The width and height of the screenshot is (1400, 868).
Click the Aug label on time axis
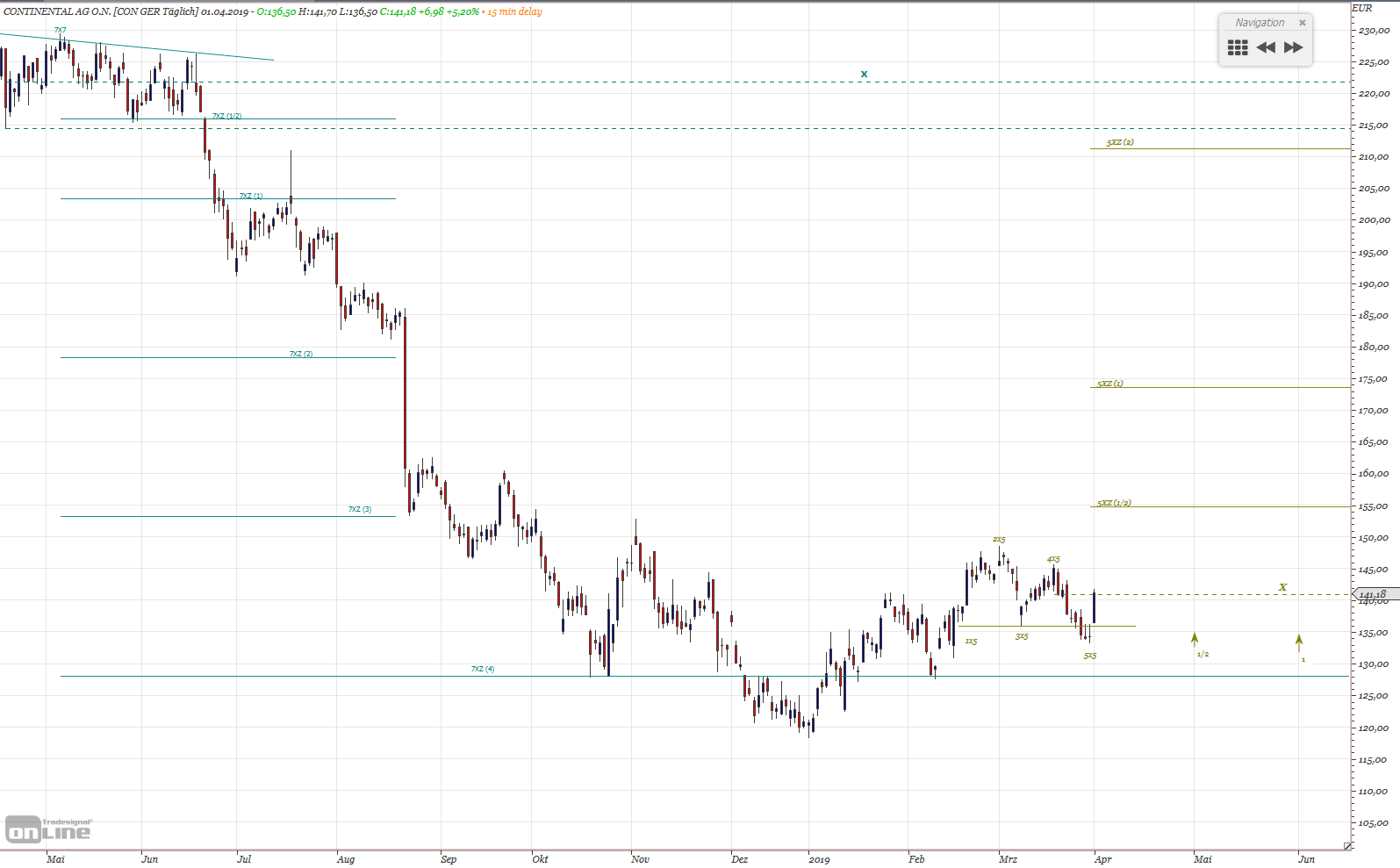pos(346,859)
